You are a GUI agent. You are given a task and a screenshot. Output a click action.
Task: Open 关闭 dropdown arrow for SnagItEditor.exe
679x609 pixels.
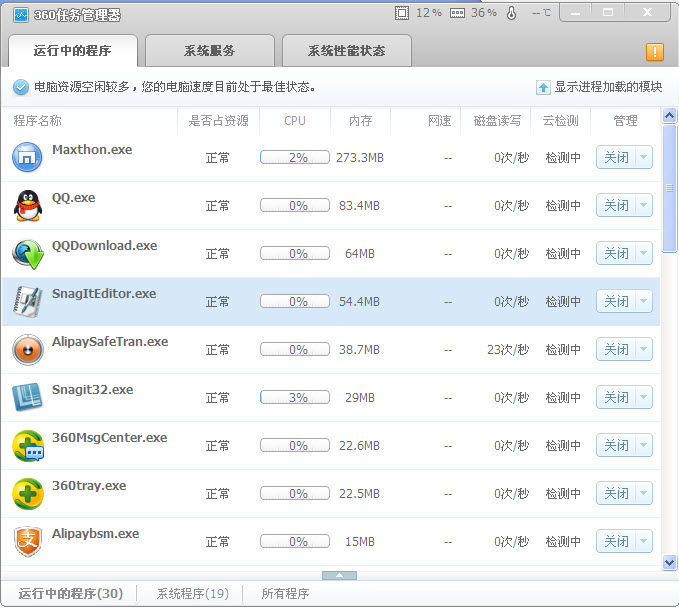643,301
